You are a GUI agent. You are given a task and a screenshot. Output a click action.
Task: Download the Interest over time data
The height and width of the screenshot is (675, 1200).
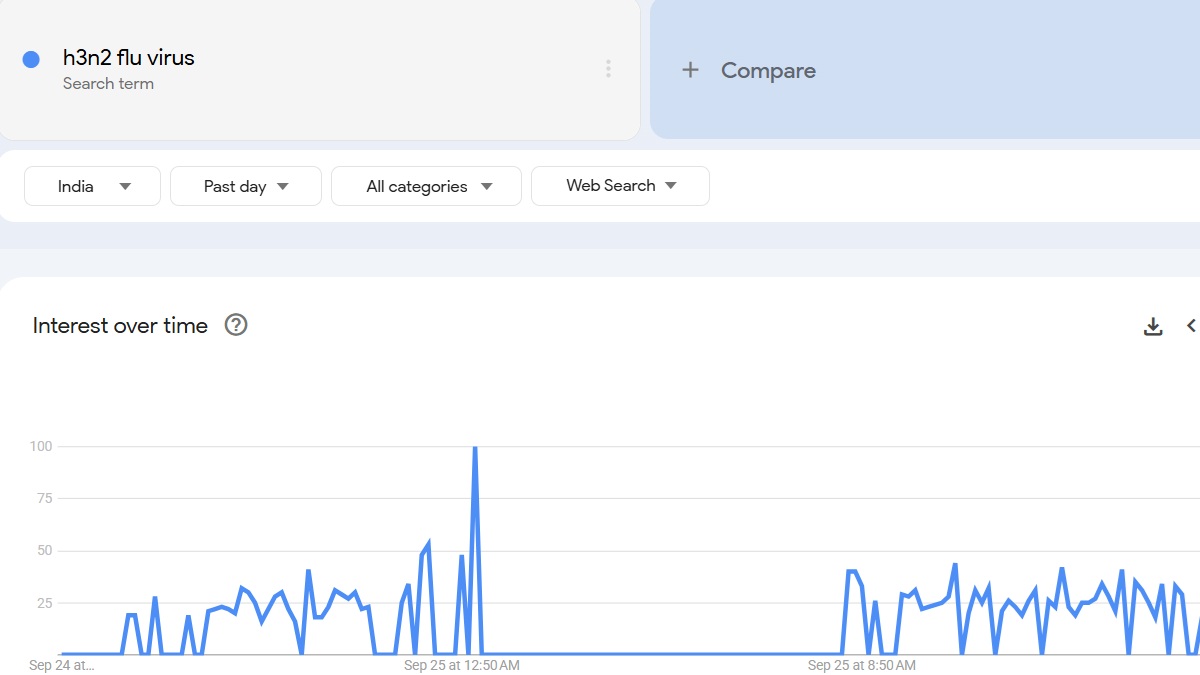pyautogui.click(x=1152, y=325)
